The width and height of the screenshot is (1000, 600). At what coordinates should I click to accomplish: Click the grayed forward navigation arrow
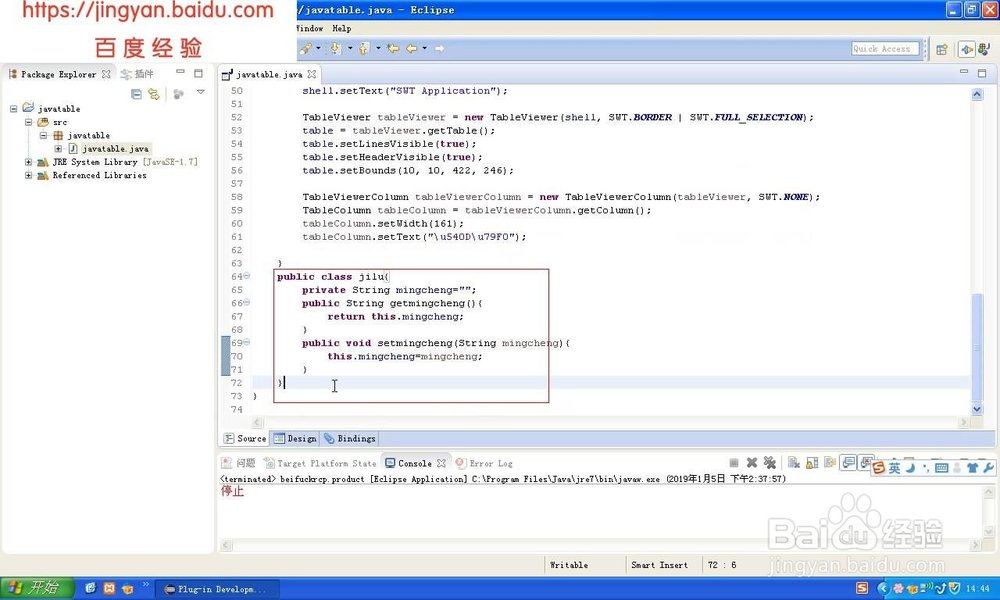point(439,48)
